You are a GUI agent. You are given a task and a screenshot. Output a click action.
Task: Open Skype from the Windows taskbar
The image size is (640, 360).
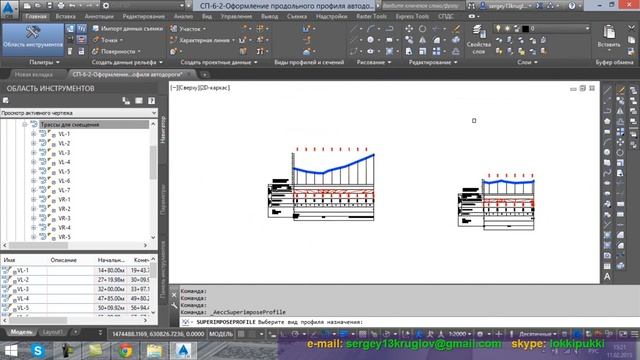[x=38, y=350]
